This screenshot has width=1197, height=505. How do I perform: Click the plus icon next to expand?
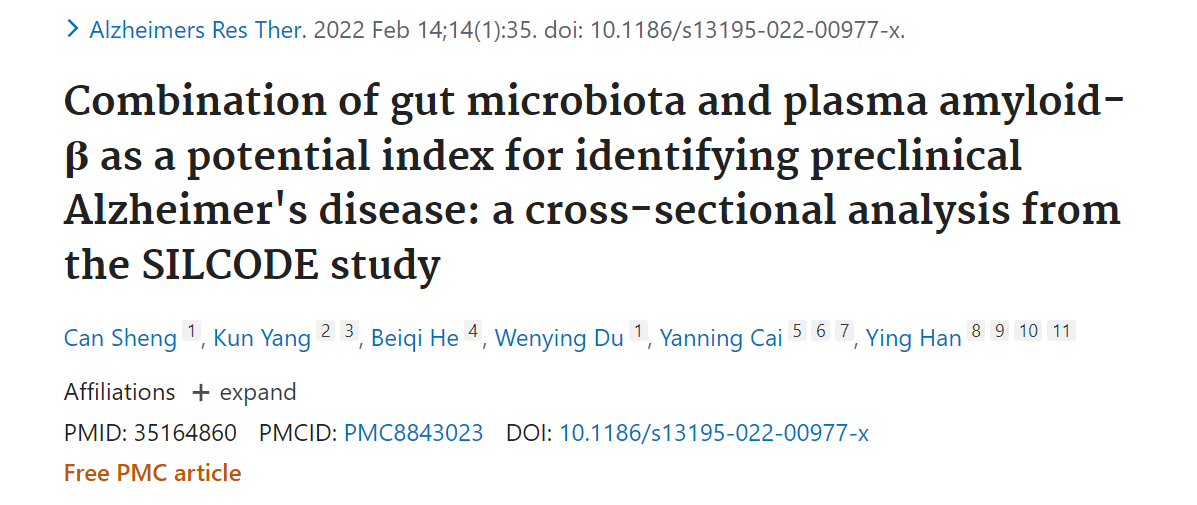[x=201, y=393]
